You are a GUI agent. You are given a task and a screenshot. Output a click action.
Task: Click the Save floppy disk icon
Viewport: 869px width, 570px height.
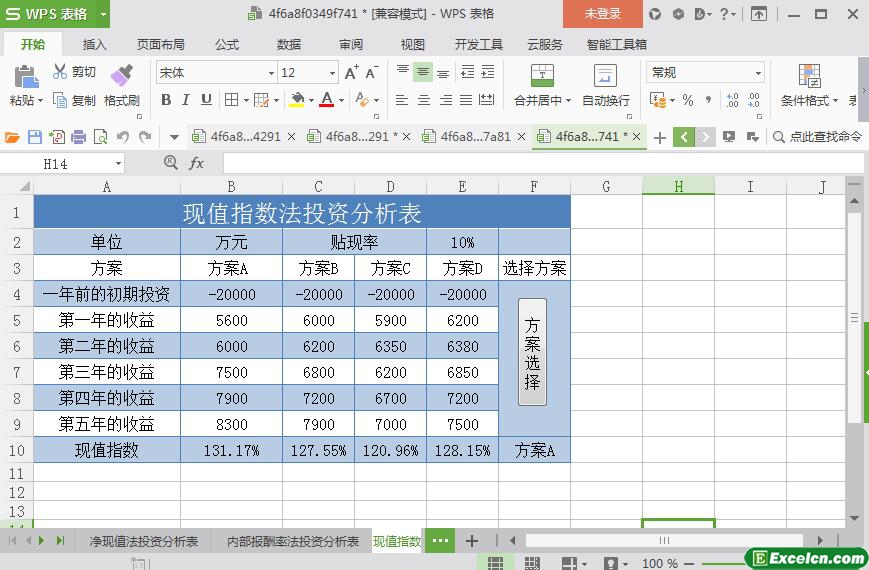(34, 136)
